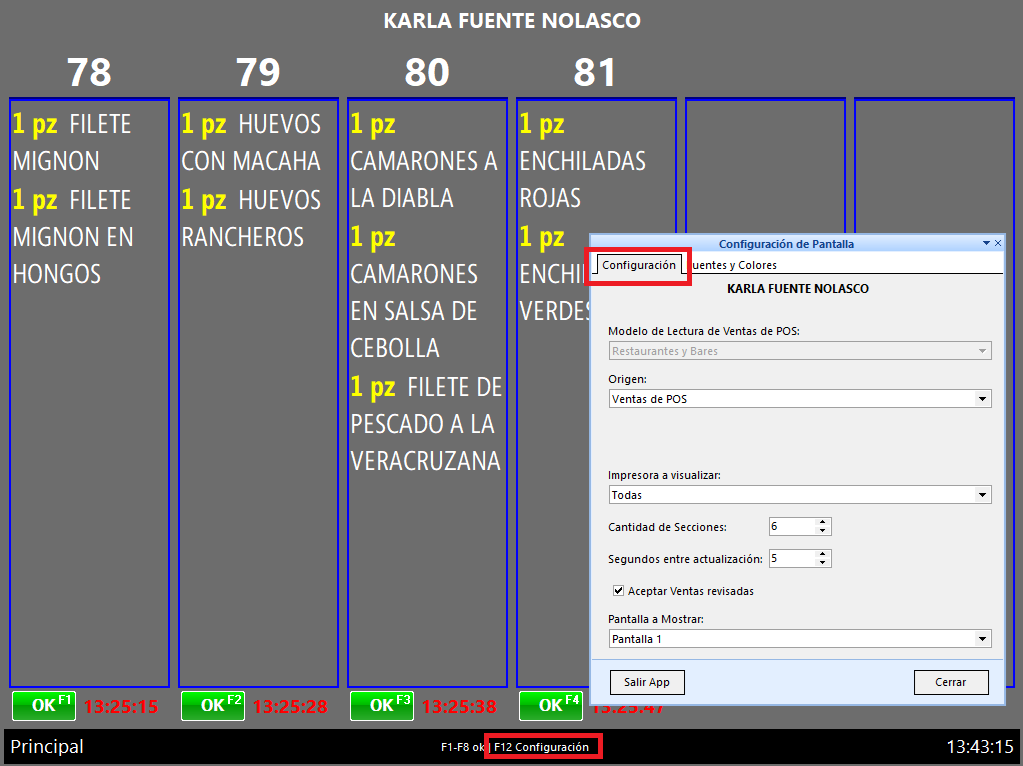This screenshot has height=766, width=1023.
Task: Click the green OK F1 button under ticket 78
Action: pos(43,705)
